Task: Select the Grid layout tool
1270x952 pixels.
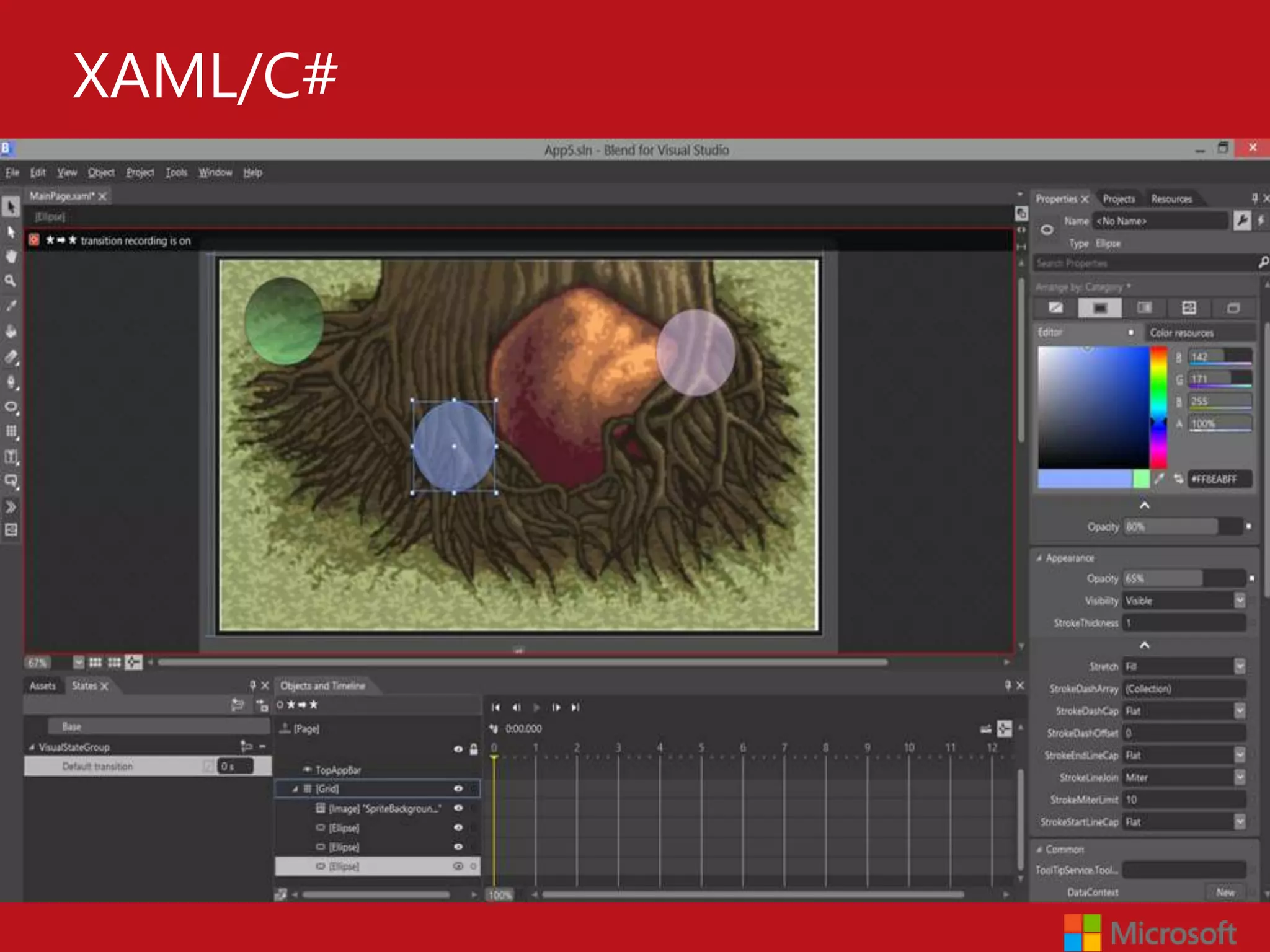Action: click(11, 431)
